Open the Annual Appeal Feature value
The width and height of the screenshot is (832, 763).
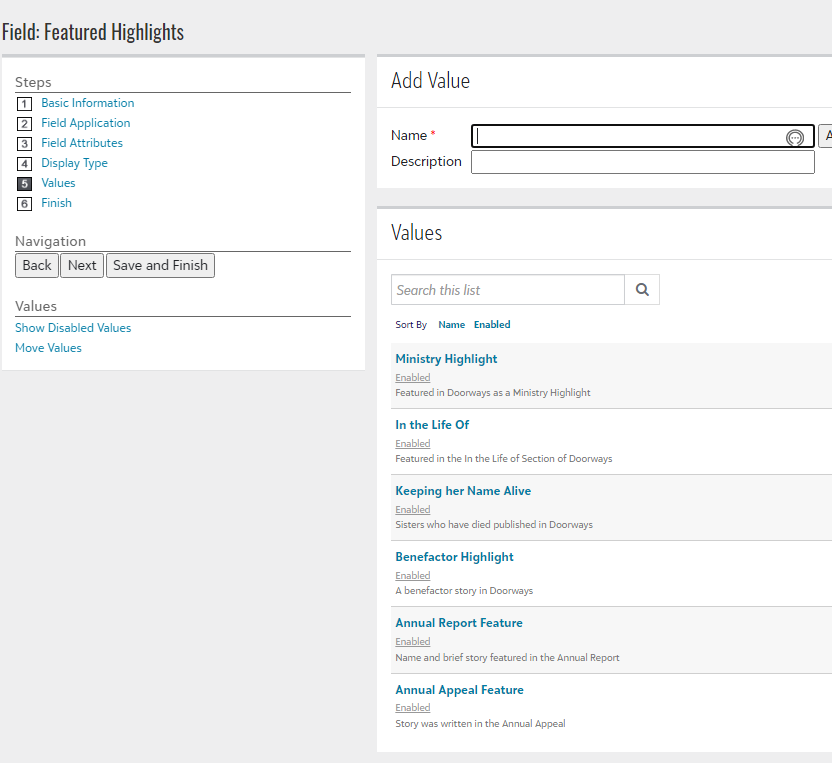click(x=459, y=690)
